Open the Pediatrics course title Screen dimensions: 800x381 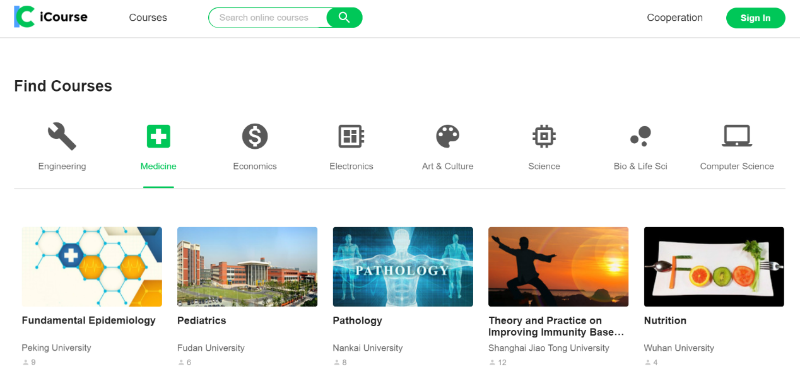pos(202,321)
